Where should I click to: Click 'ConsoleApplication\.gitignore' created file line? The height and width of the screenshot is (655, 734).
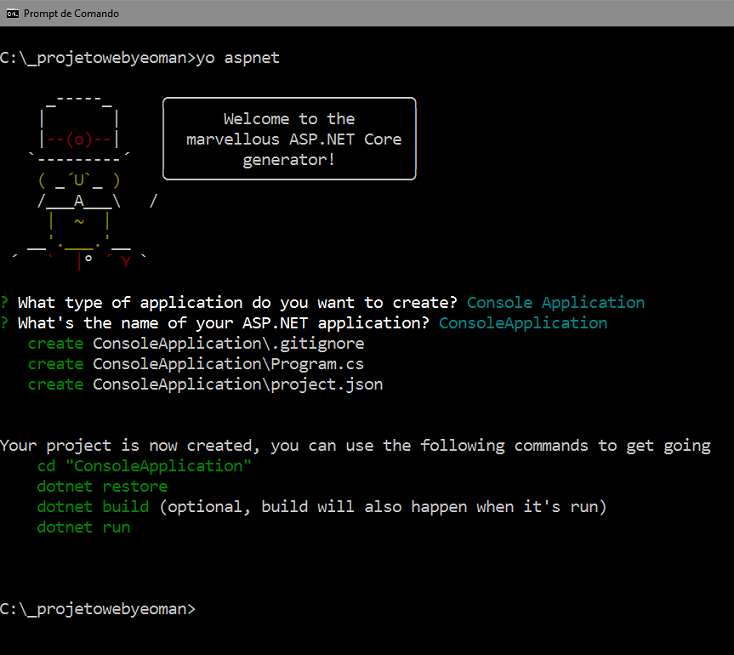228,344
